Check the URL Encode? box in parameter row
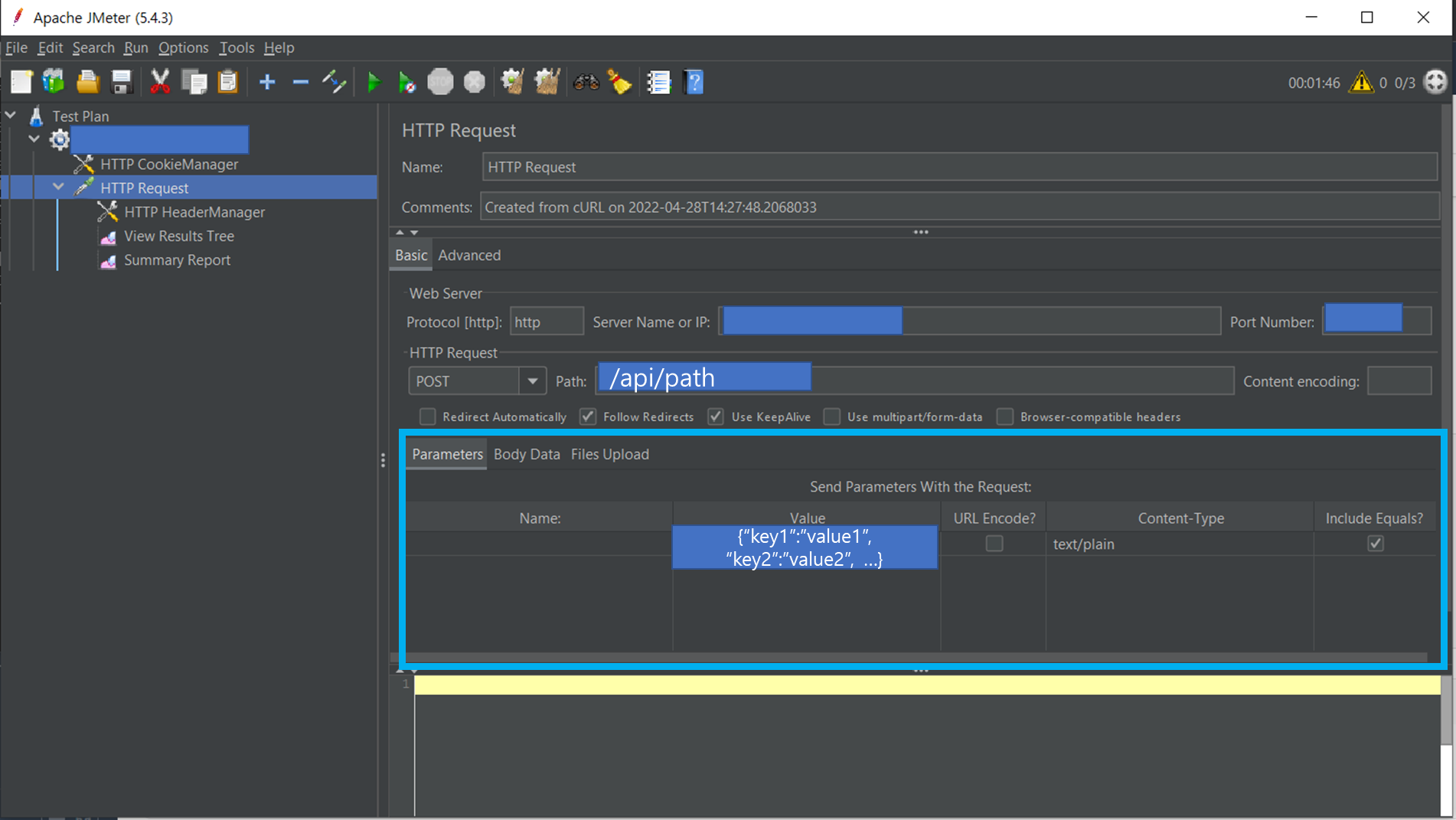Viewport: 1456px width, 820px height. tap(994, 544)
